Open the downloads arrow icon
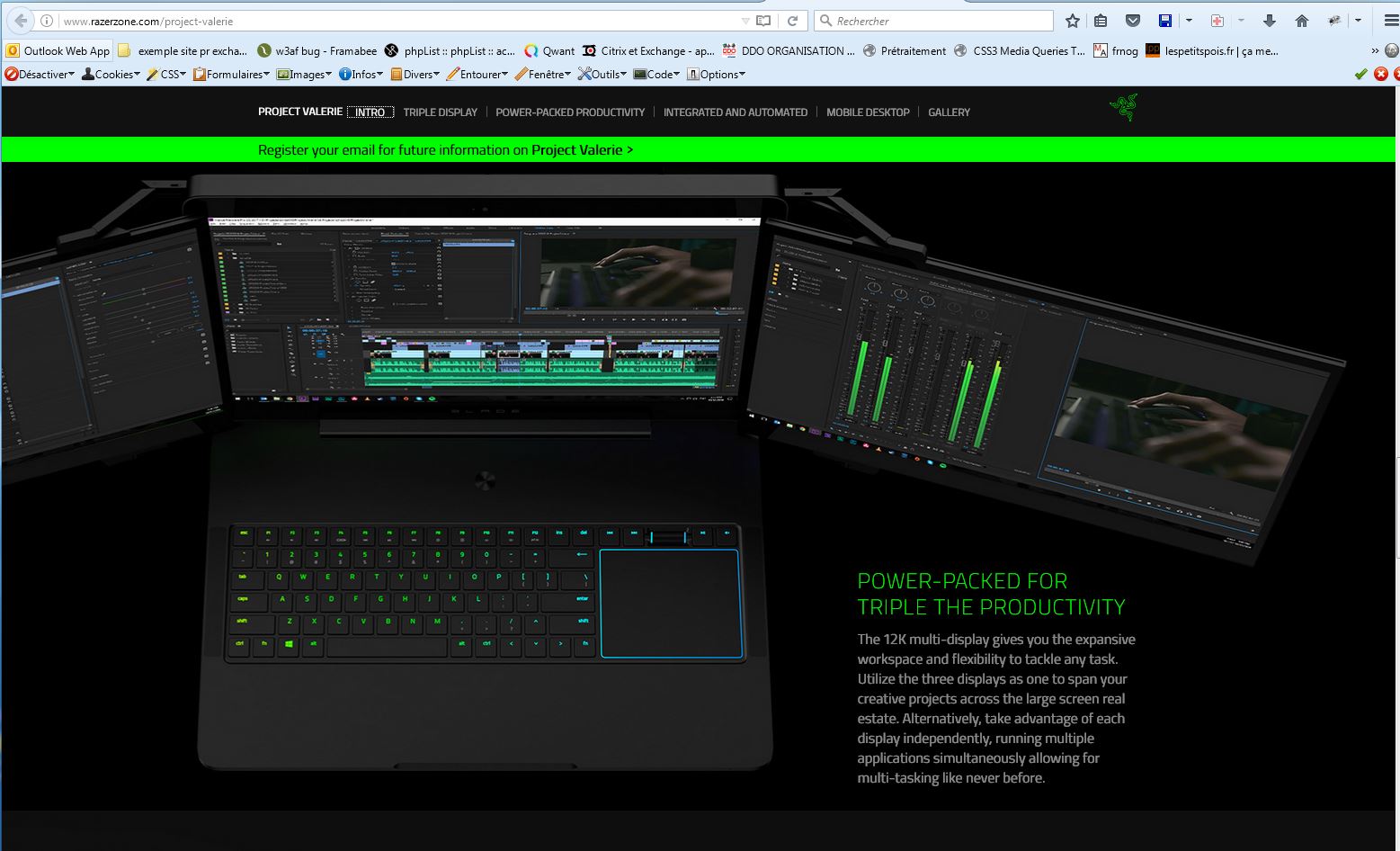 [x=1270, y=21]
